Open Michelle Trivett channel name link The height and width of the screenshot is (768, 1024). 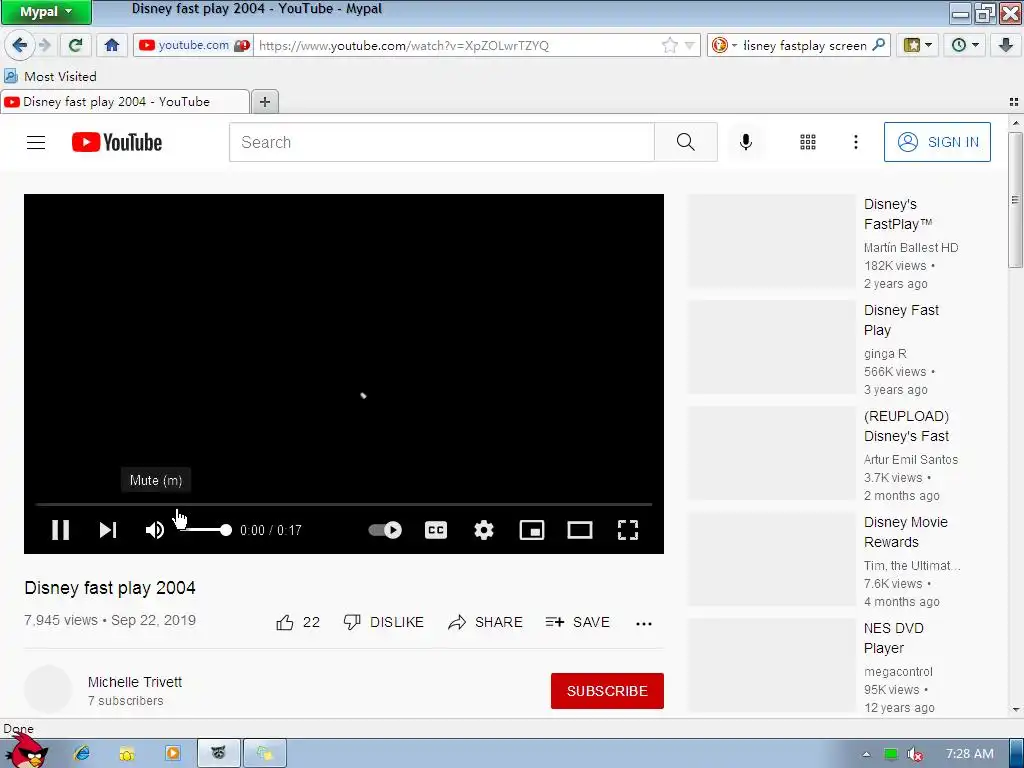135,682
